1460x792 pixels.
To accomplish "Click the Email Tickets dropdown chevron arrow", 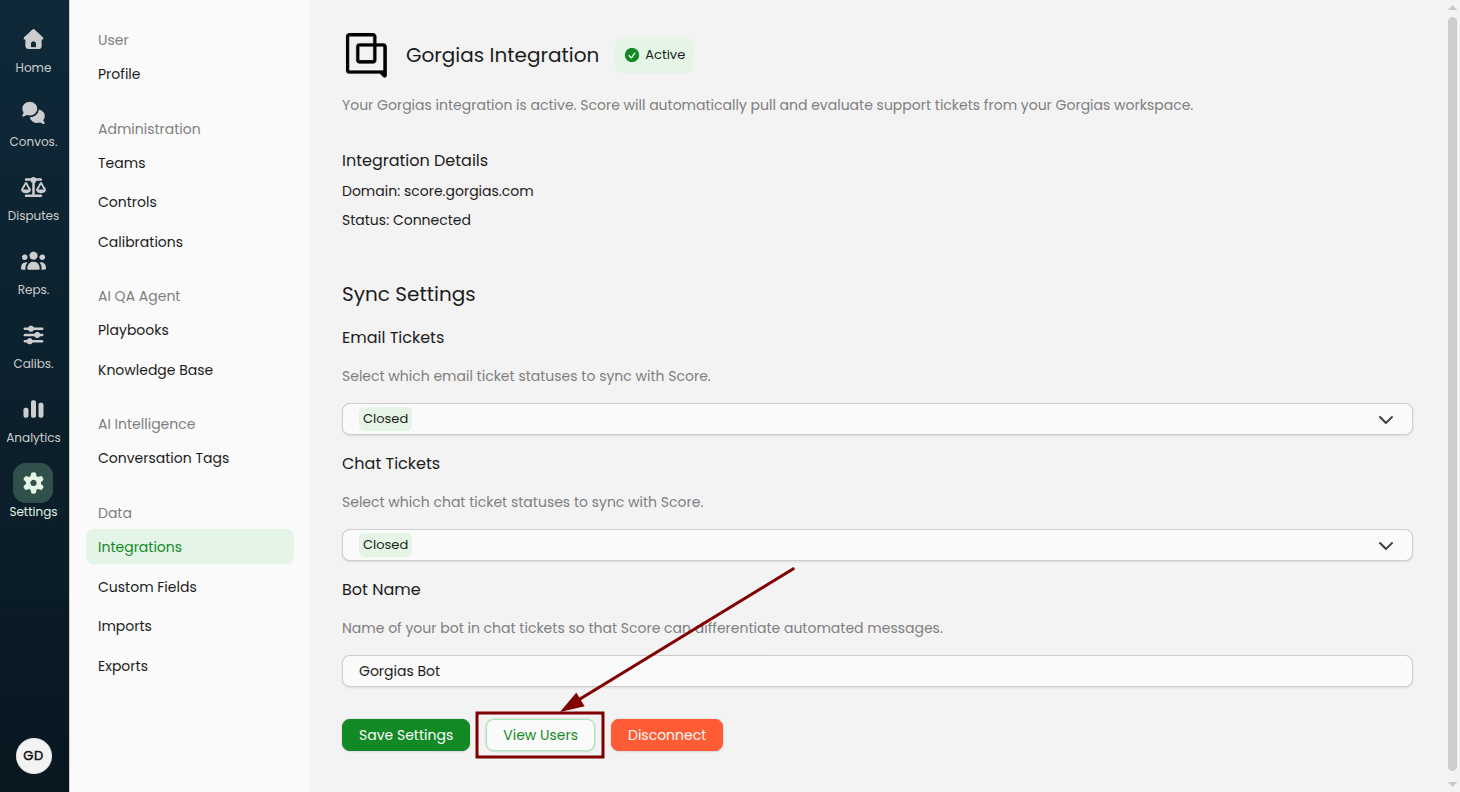I will click(x=1385, y=419).
